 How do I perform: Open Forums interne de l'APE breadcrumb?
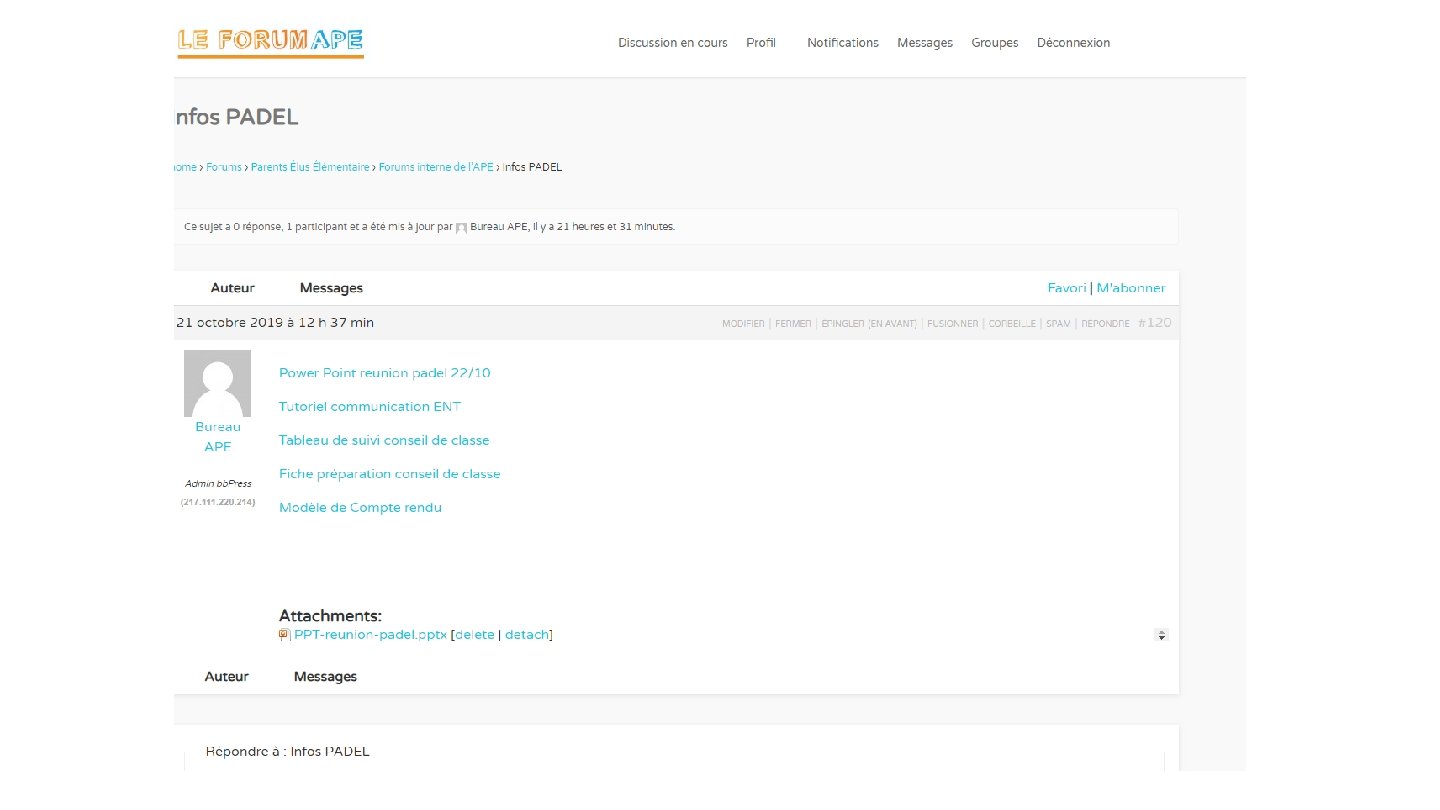pos(436,167)
